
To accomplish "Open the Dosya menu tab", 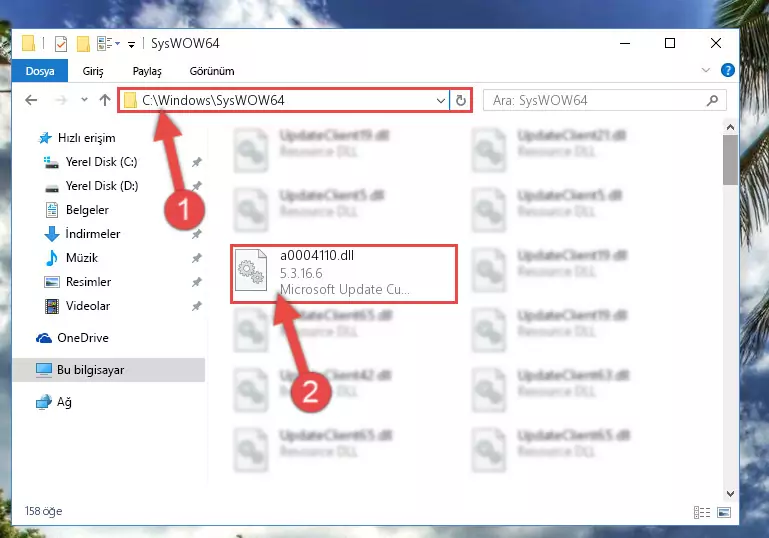I will point(40,71).
